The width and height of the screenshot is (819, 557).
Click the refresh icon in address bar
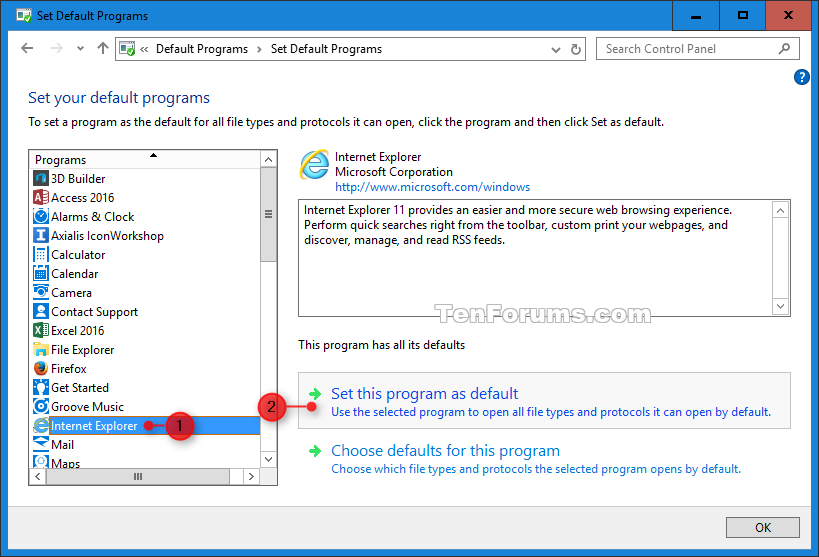pyautogui.click(x=575, y=49)
